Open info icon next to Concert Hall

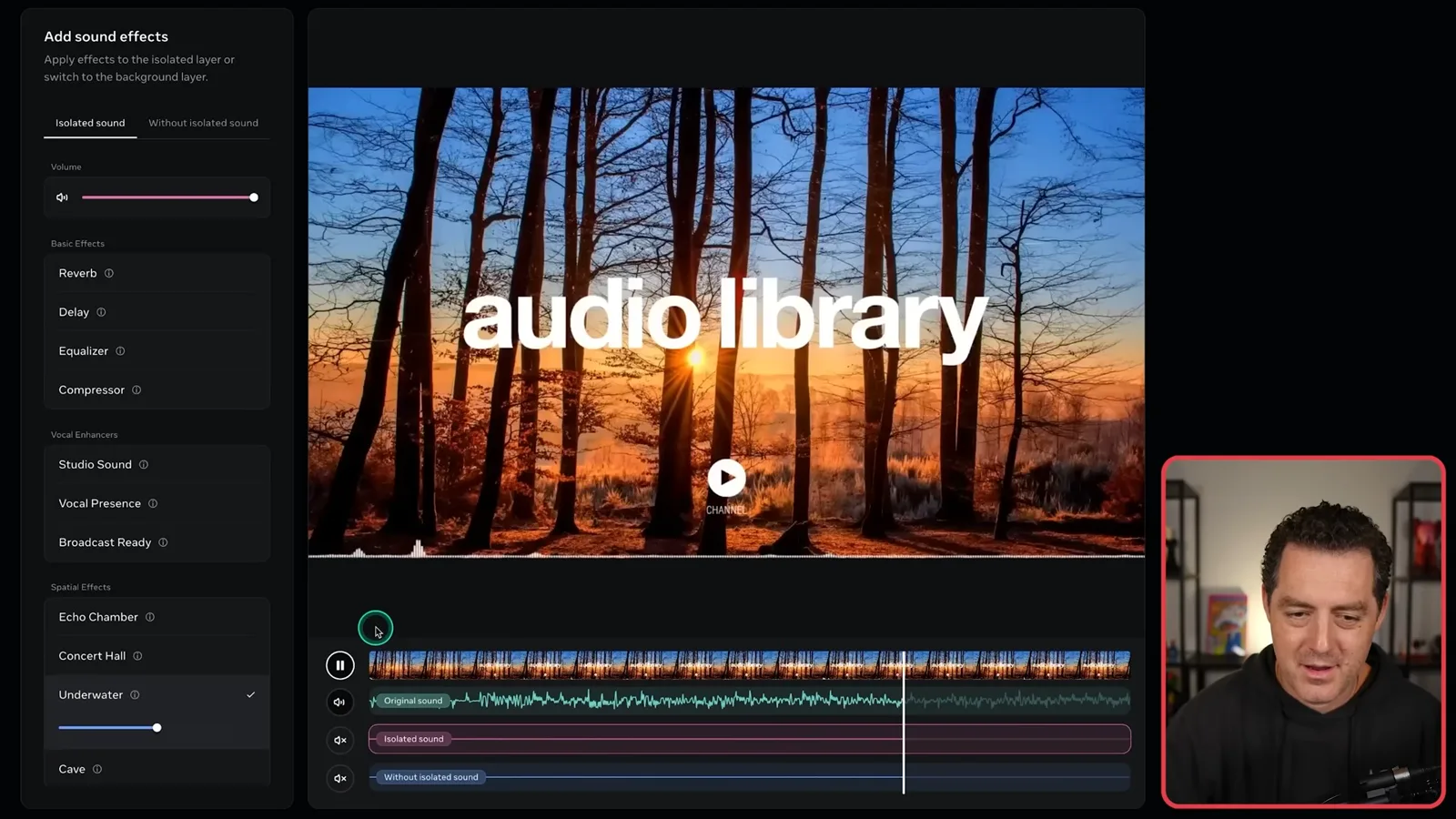pos(137,656)
